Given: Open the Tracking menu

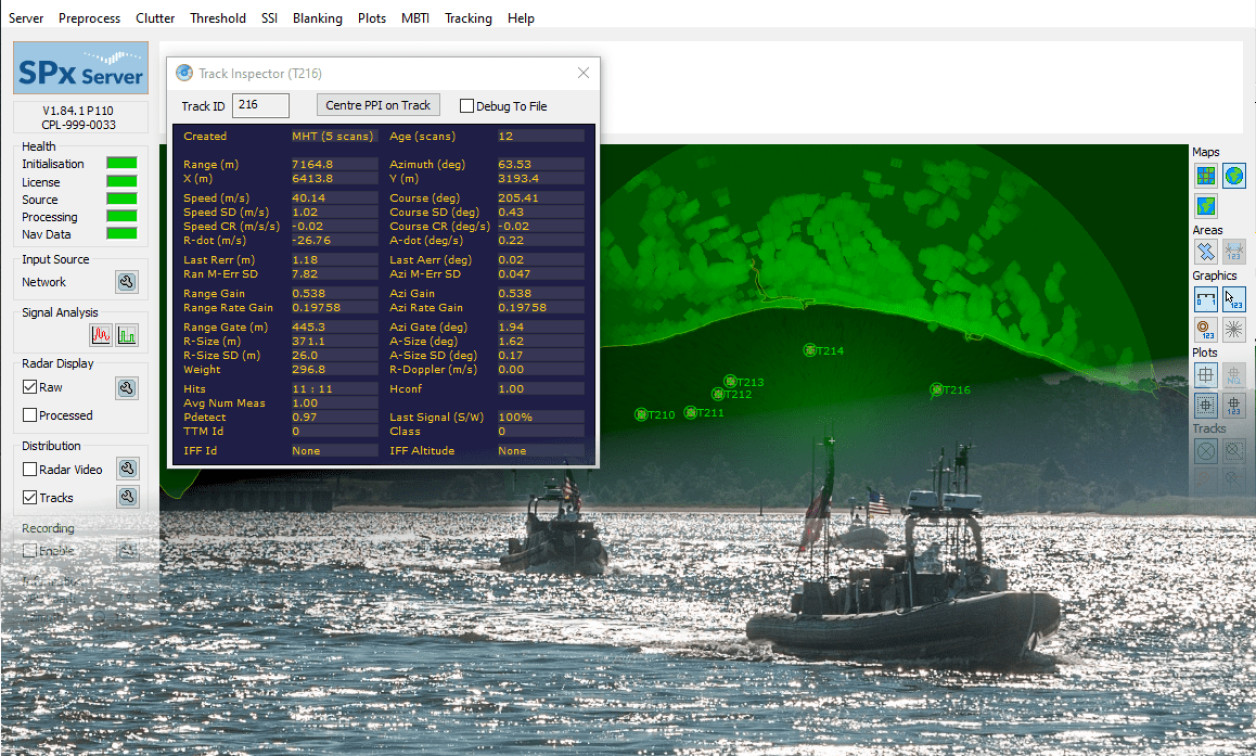Looking at the screenshot, I should click(x=468, y=18).
